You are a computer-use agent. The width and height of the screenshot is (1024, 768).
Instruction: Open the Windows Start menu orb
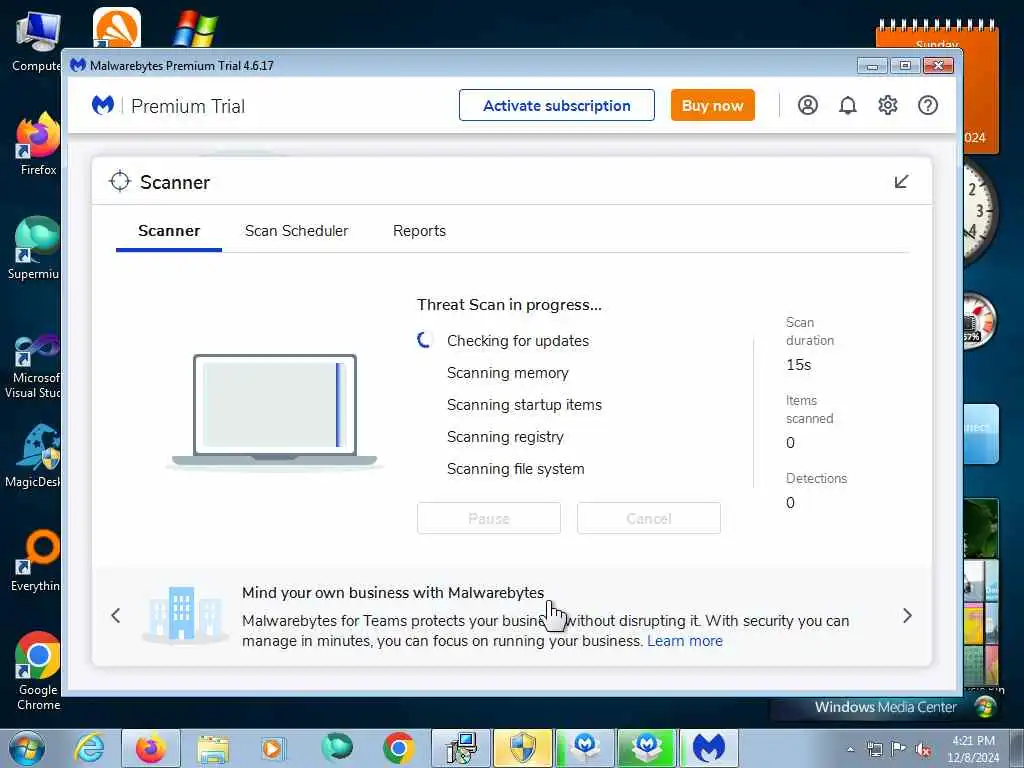[x=27, y=748]
